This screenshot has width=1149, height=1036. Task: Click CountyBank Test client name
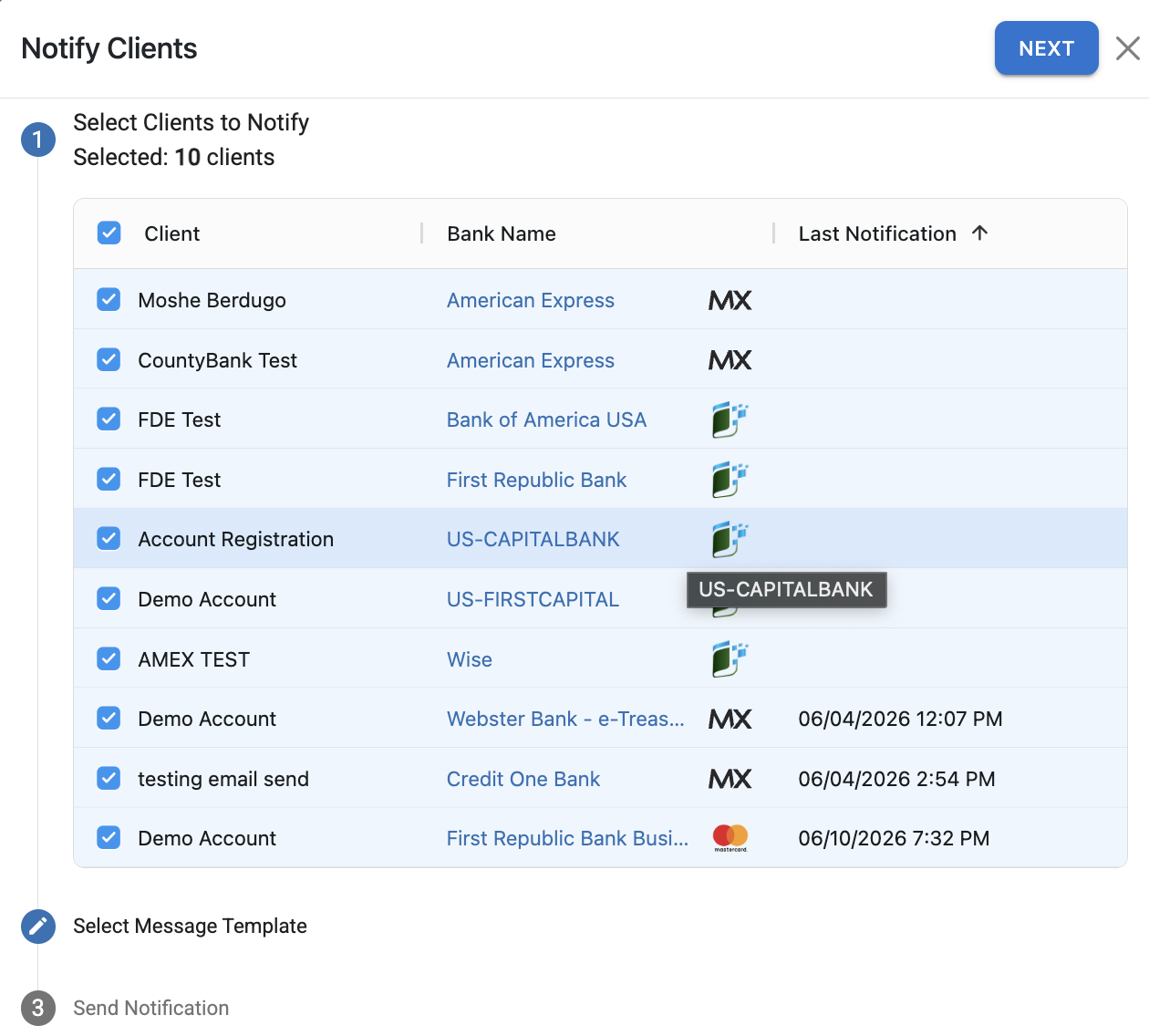coord(218,360)
